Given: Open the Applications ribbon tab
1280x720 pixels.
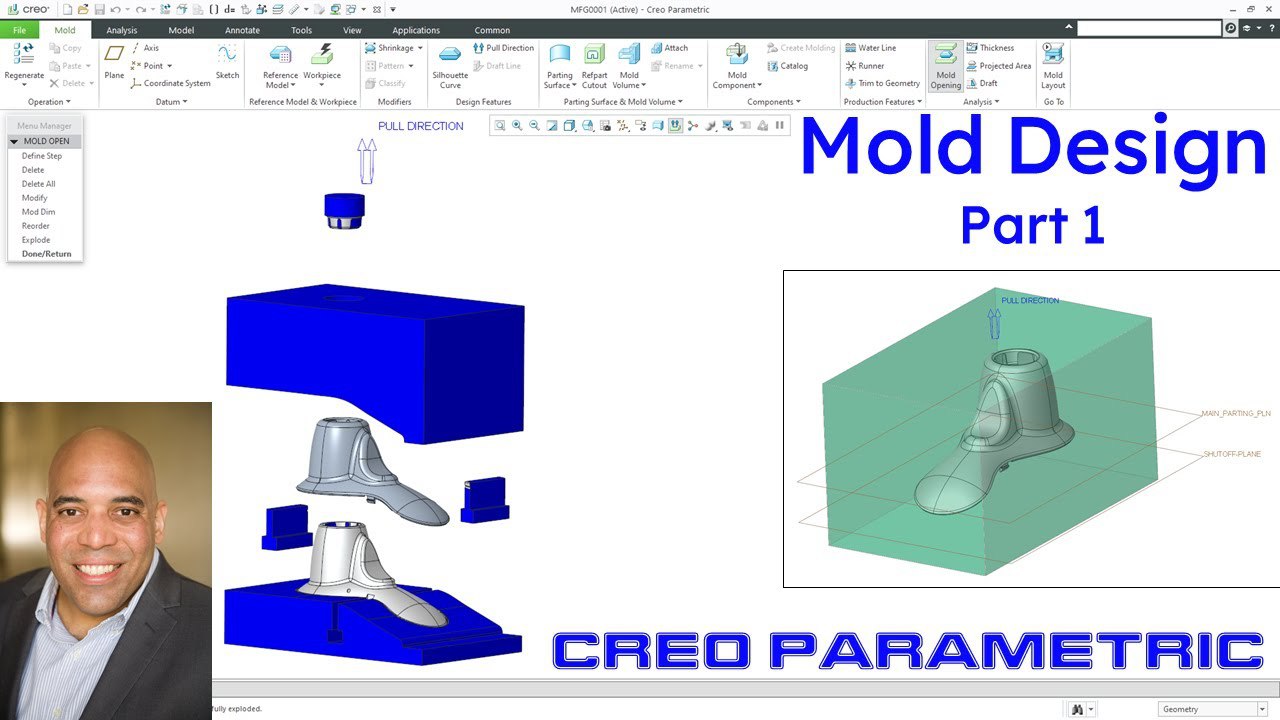Looking at the screenshot, I should pyautogui.click(x=416, y=30).
